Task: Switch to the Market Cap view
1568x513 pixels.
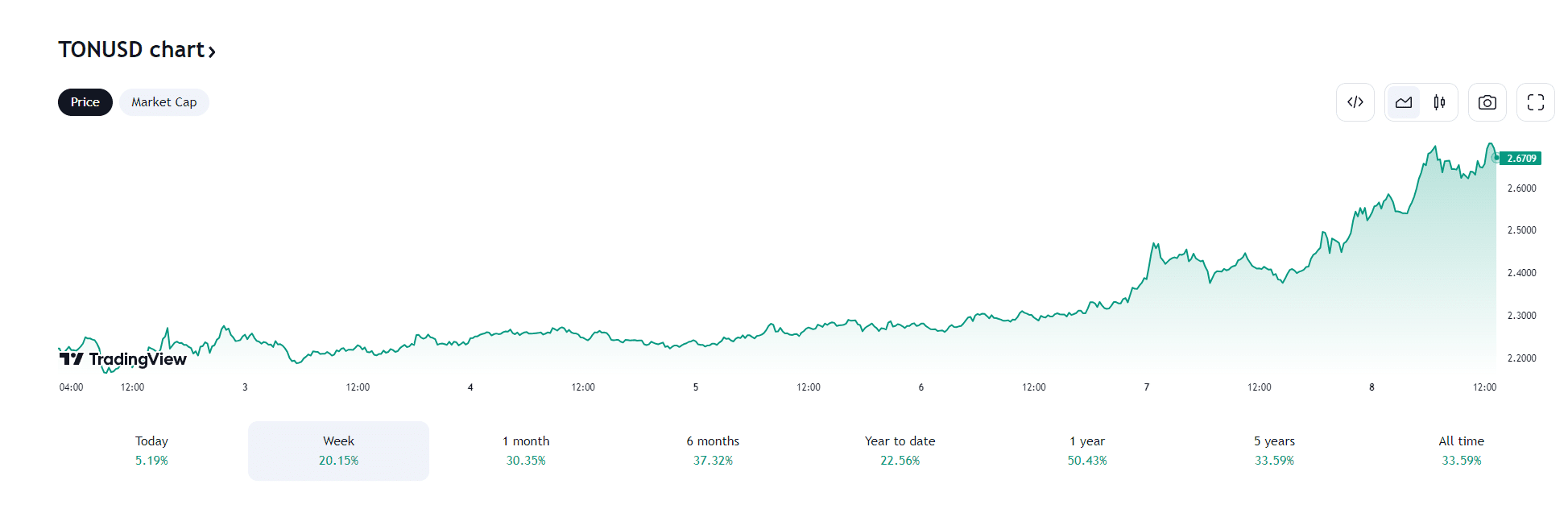Action: [164, 102]
